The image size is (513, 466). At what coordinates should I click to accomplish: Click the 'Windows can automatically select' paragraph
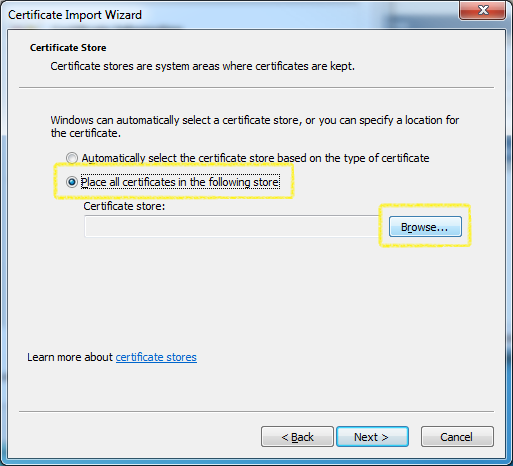[x=255, y=126]
